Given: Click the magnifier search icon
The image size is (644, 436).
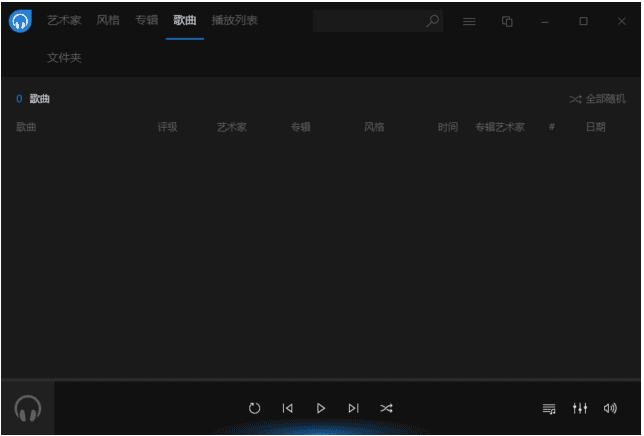Looking at the screenshot, I should click(432, 21).
